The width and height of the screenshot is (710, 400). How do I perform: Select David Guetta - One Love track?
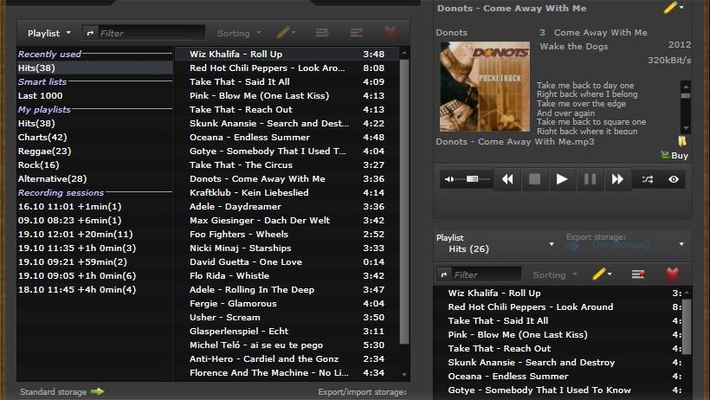(287, 262)
